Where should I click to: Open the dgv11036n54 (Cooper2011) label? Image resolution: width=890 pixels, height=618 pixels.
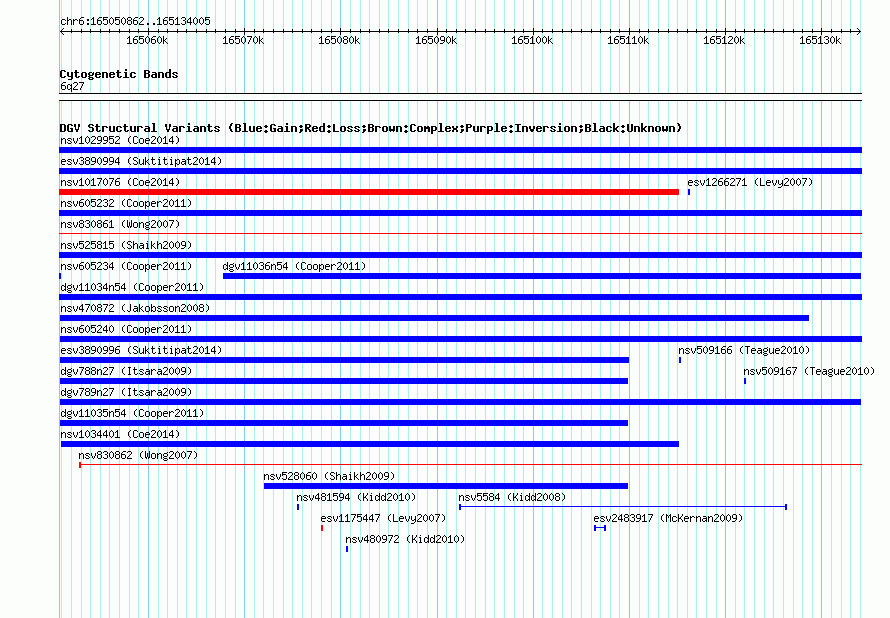(x=294, y=266)
